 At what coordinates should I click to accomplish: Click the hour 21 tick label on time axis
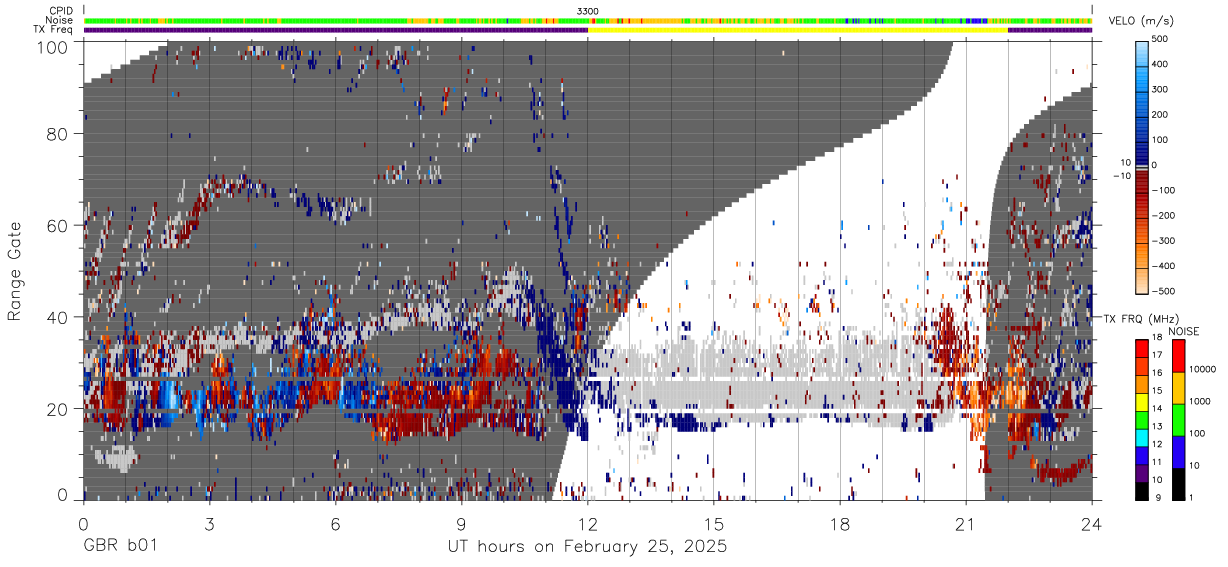pos(966,524)
